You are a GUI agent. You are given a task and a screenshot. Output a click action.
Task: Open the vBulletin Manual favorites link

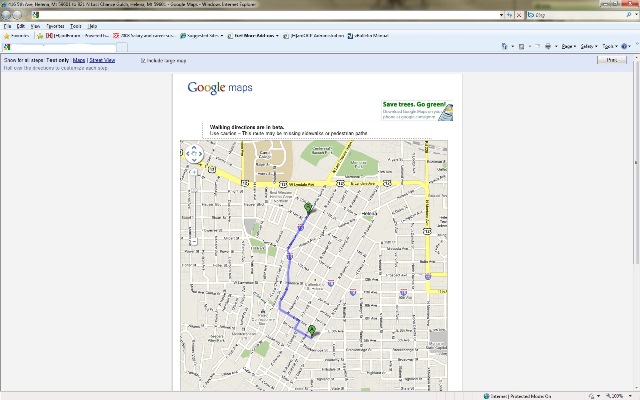368,36
